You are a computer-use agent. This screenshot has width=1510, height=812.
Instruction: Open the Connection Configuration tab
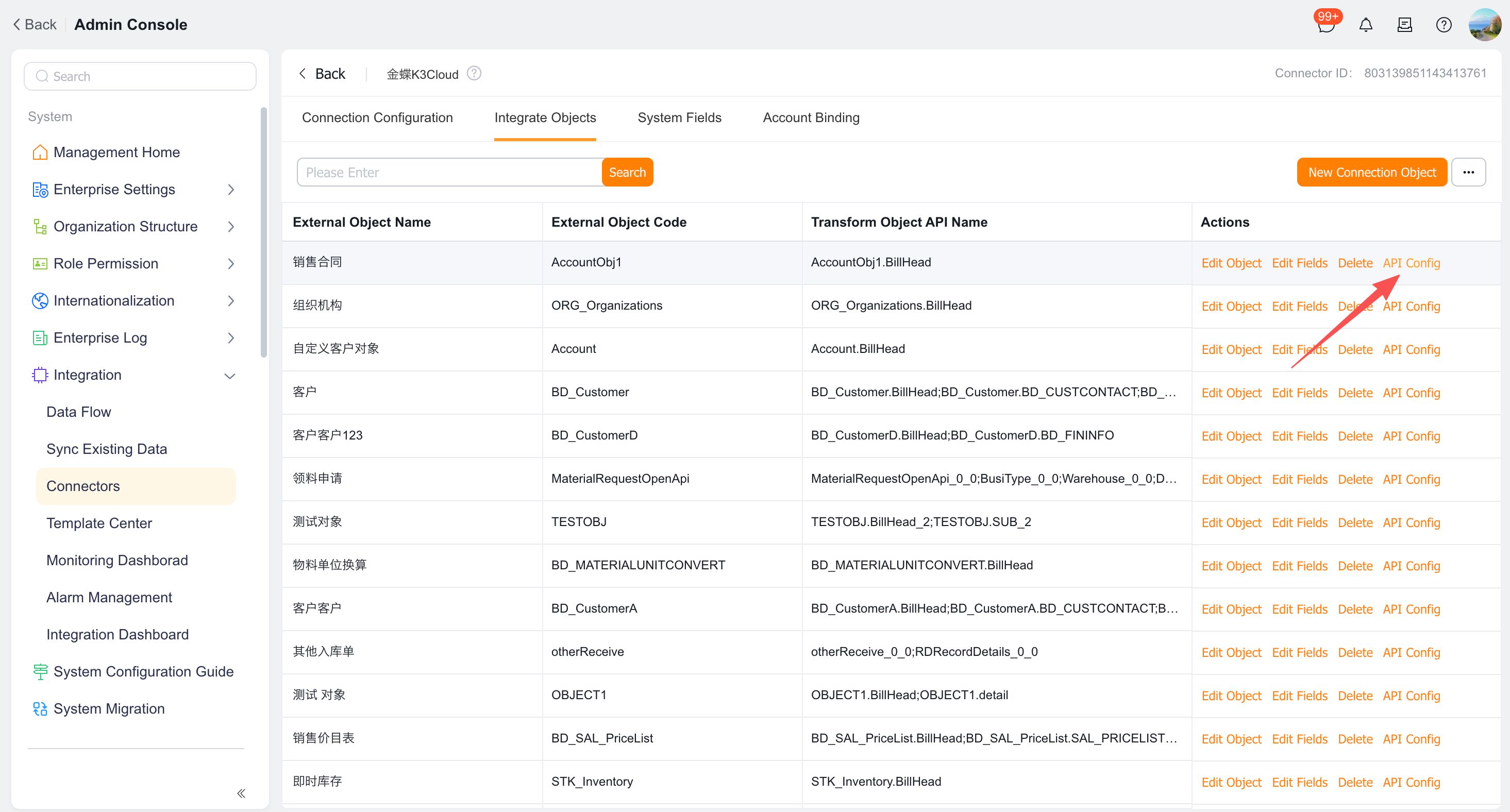click(x=377, y=118)
